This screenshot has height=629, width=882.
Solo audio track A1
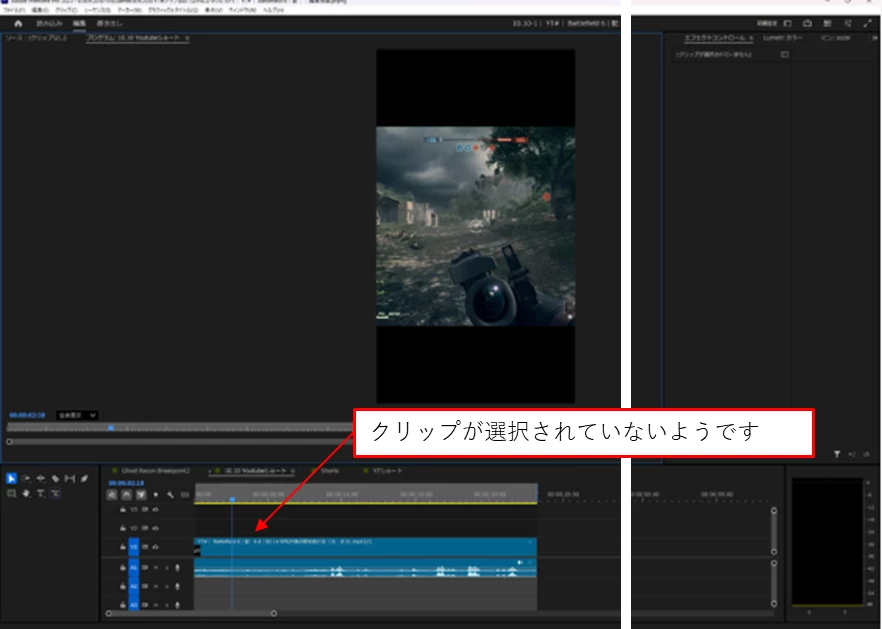pos(166,568)
